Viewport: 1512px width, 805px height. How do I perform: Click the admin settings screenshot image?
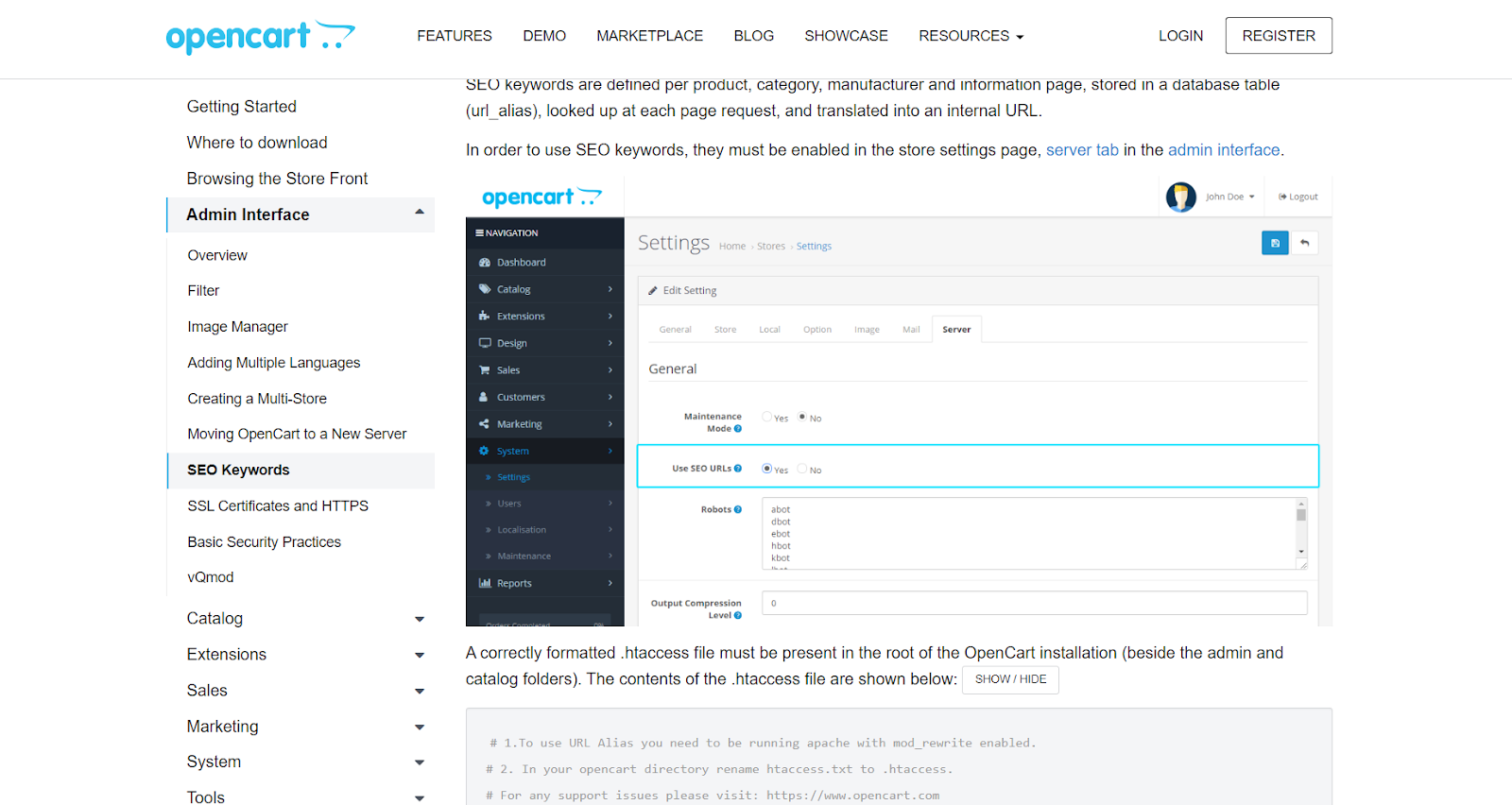coord(899,401)
